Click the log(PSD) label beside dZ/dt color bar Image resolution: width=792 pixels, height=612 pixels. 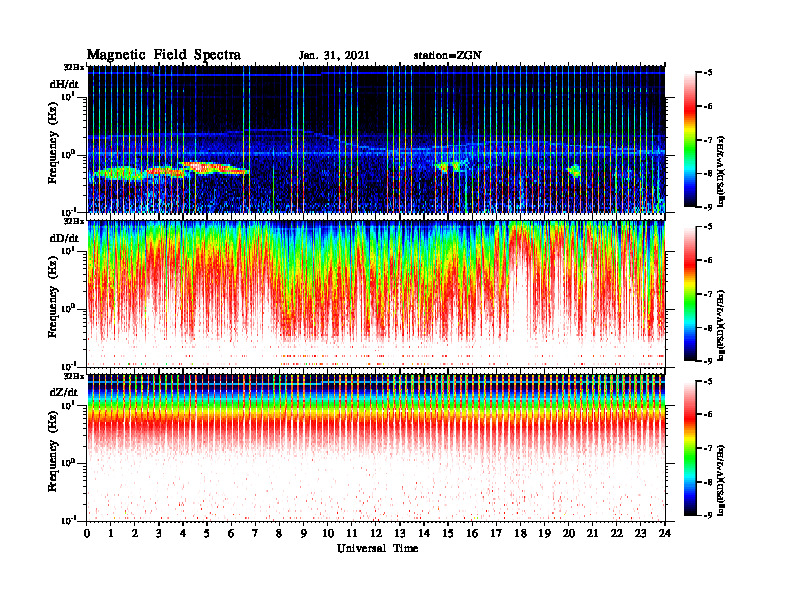coord(723,480)
